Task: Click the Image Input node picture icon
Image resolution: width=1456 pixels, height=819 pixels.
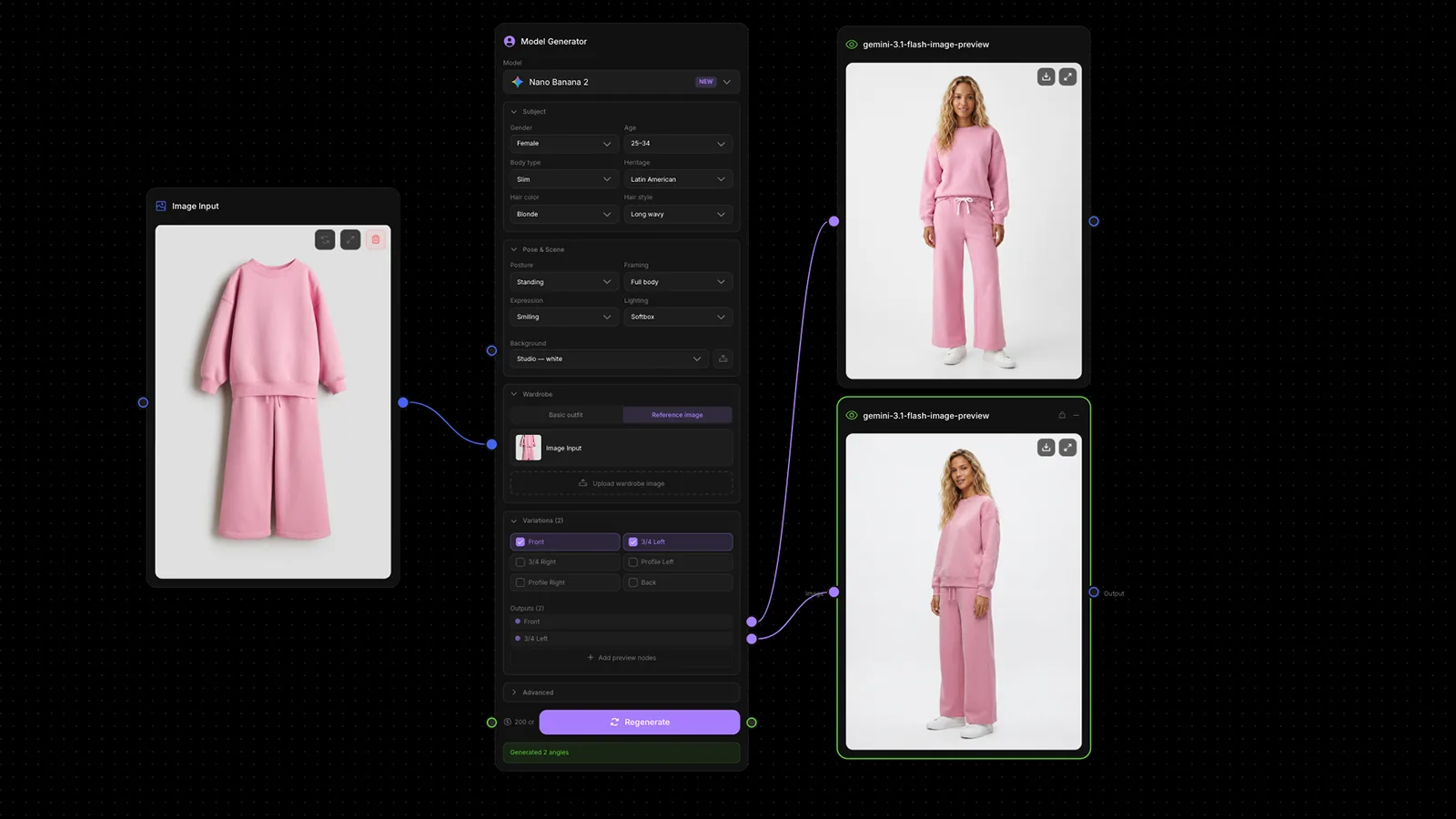Action: coord(161,206)
